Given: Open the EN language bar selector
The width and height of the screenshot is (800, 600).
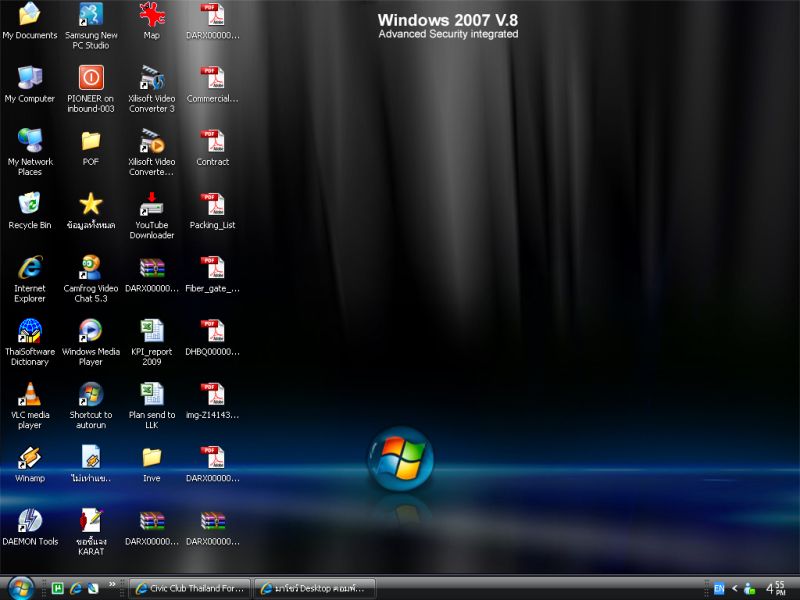Looking at the screenshot, I should pyautogui.click(x=718, y=588).
